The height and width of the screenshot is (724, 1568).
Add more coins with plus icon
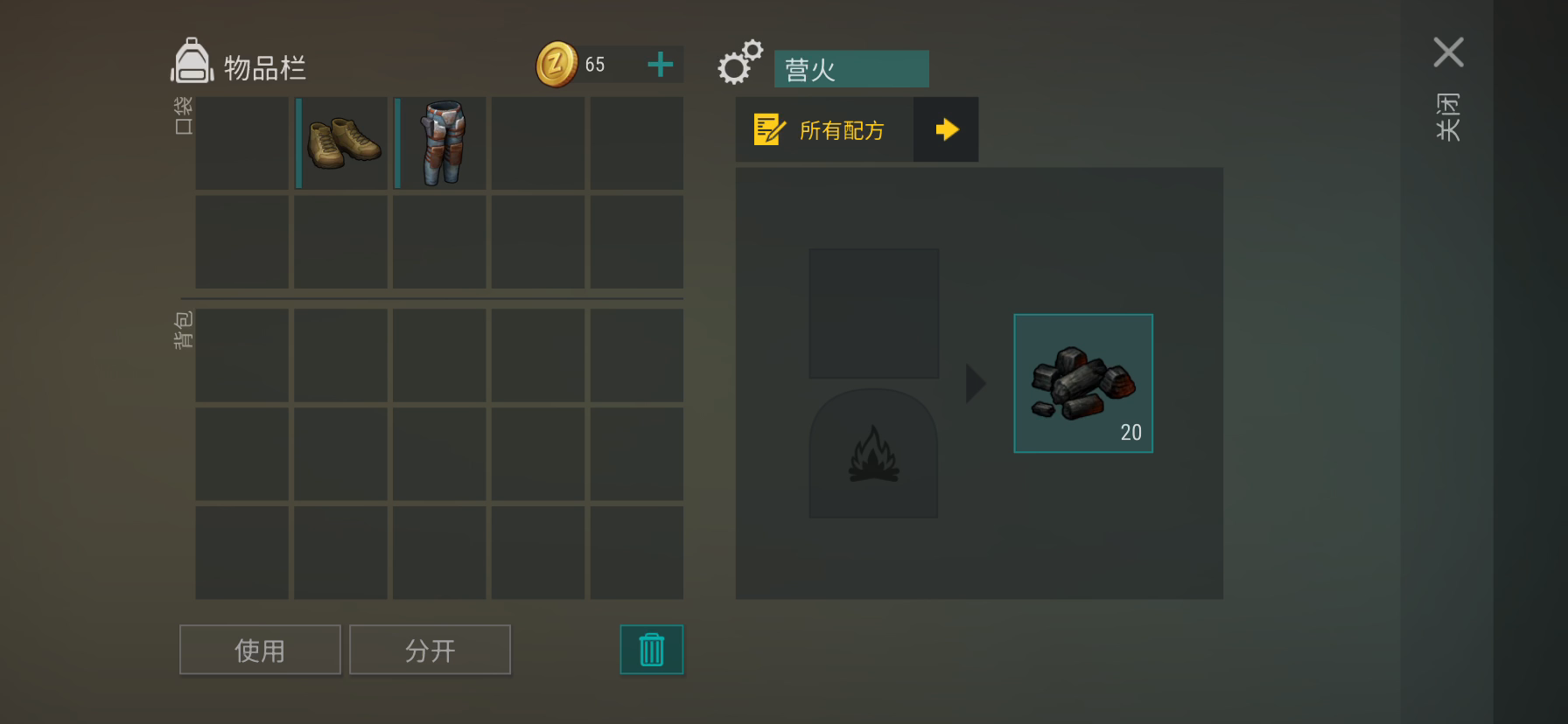click(661, 65)
